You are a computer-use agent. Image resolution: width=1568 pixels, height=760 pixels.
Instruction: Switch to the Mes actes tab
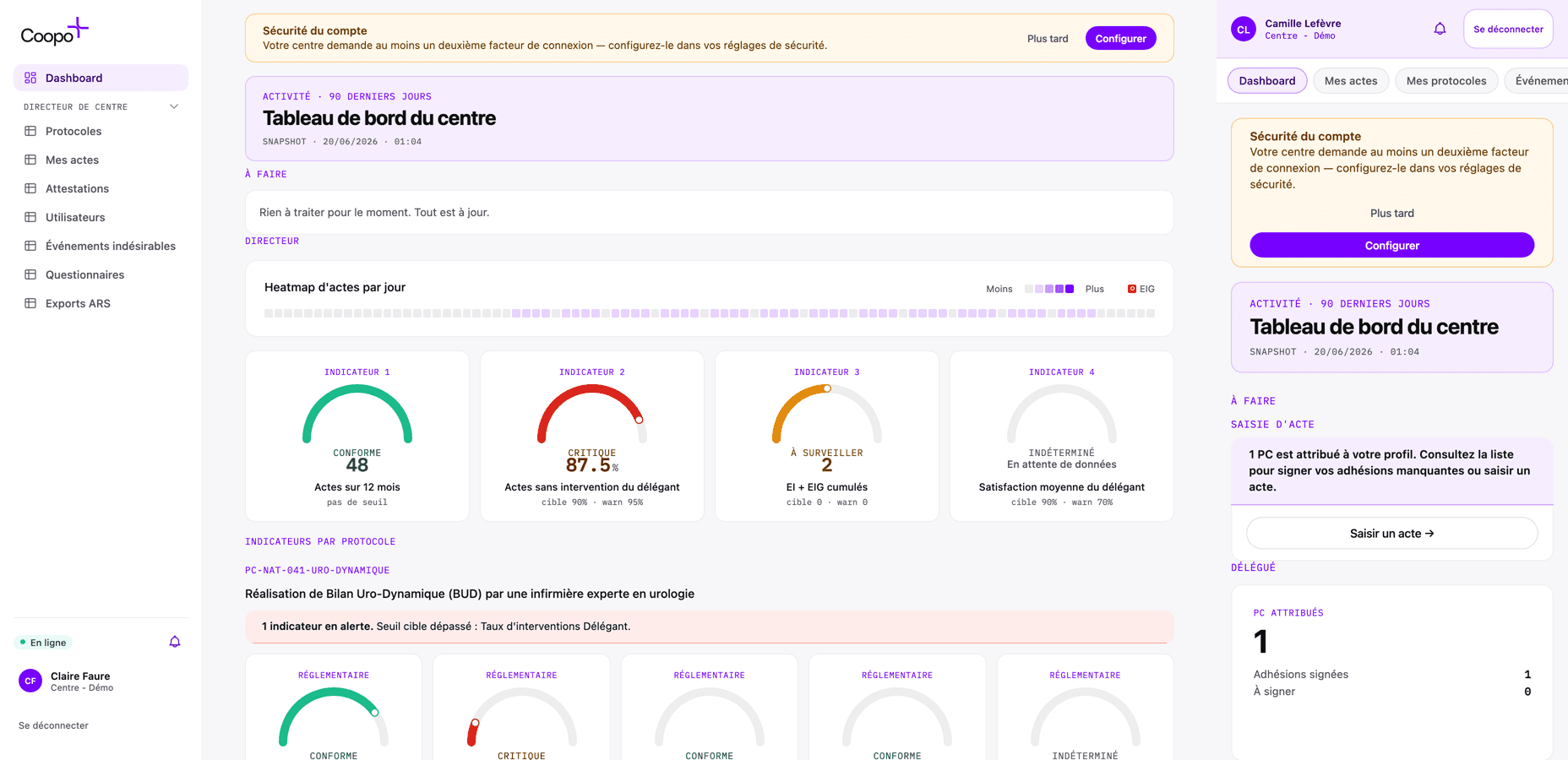1351,81
